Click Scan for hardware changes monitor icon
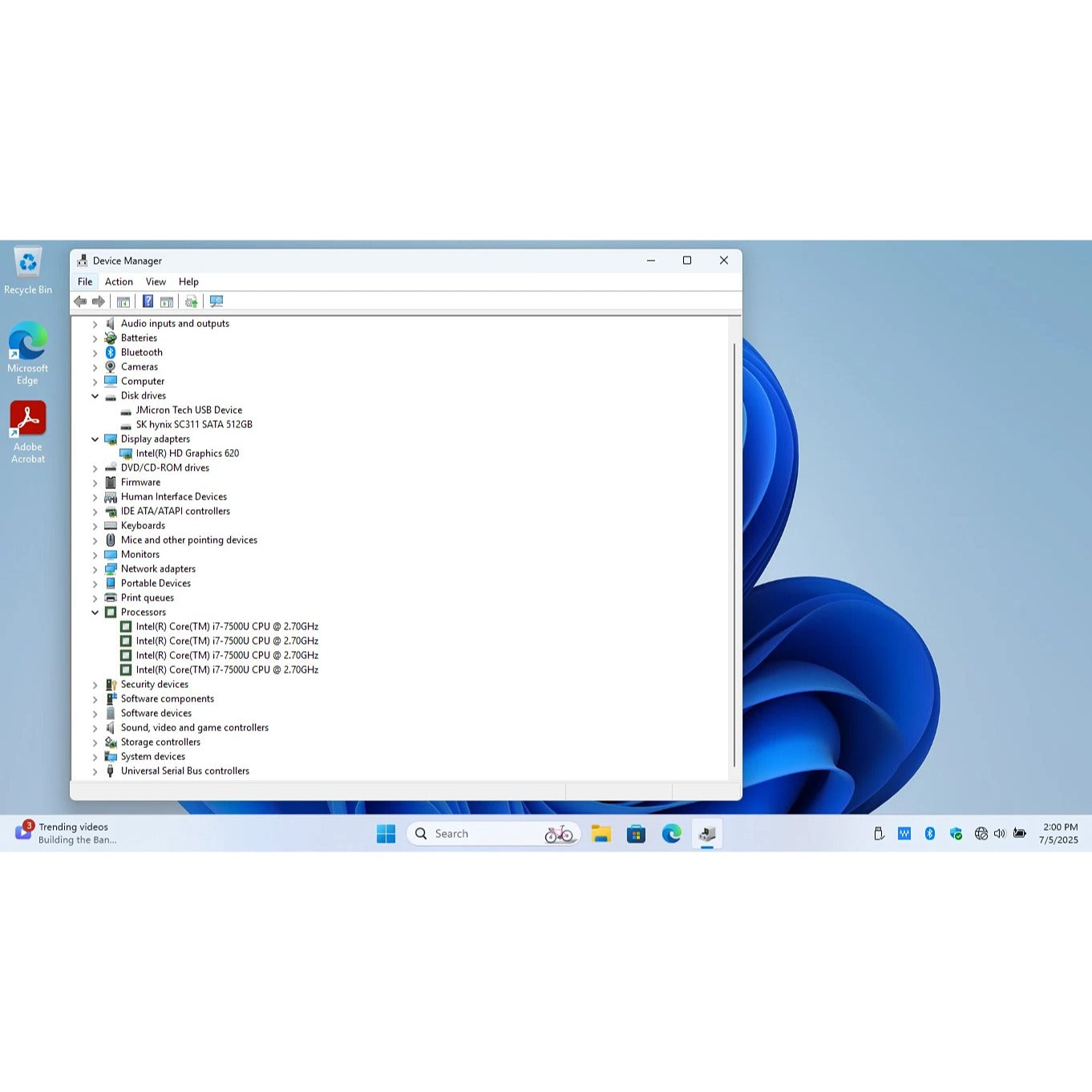The width and height of the screenshot is (1092, 1092). (x=216, y=301)
